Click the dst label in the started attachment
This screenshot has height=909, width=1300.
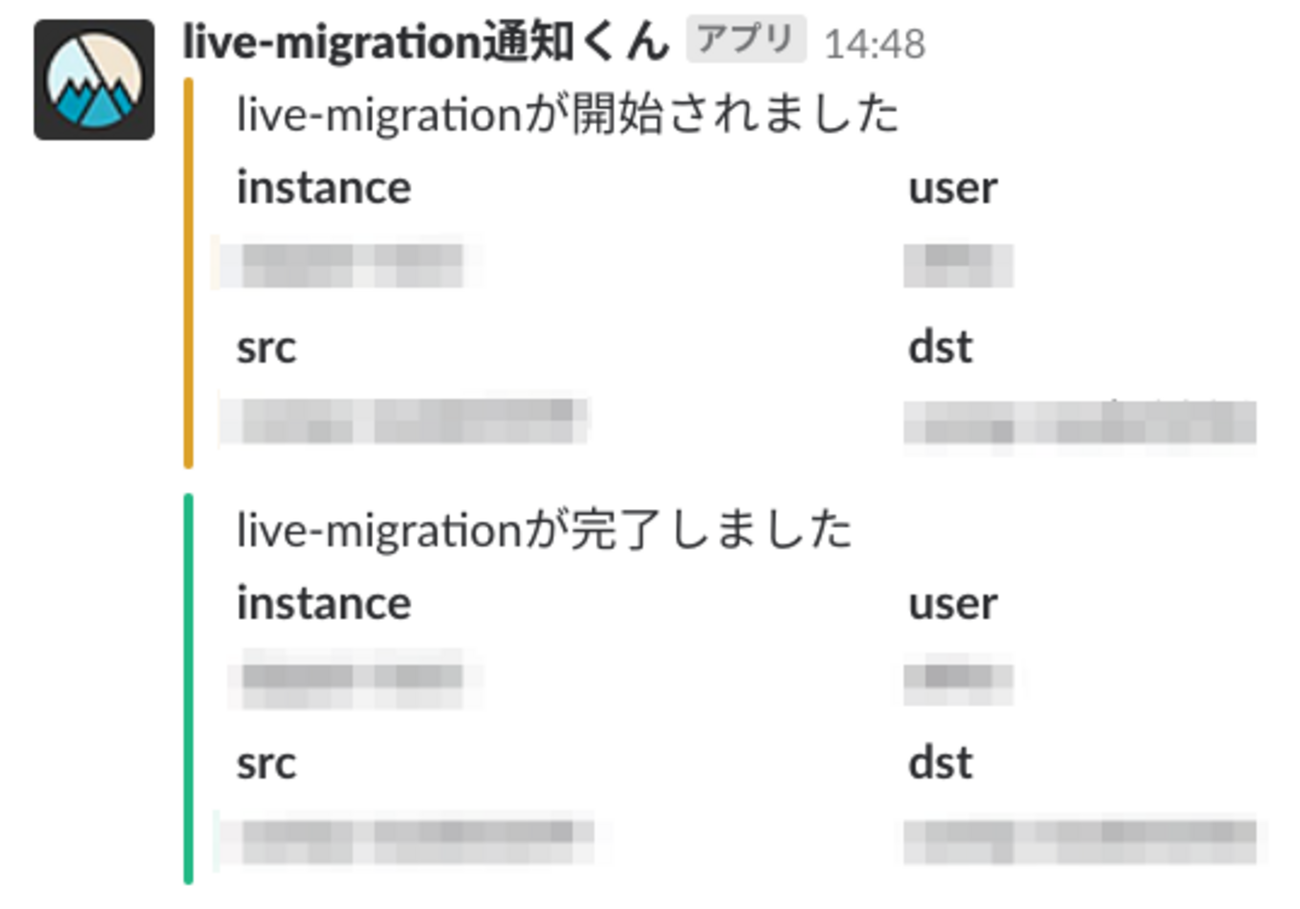point(940,348)
